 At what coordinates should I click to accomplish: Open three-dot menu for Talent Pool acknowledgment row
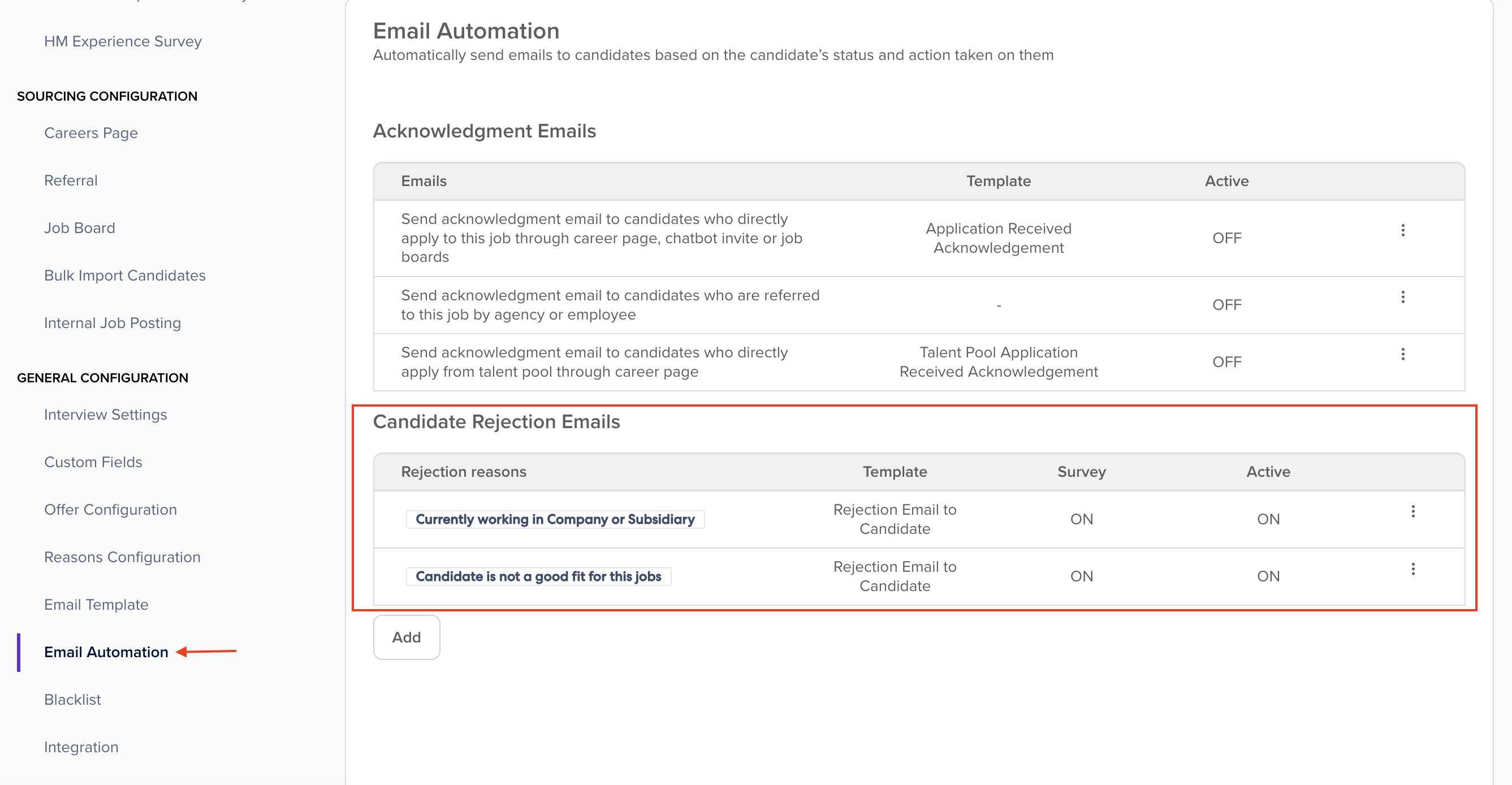click(x=1403, y=354)
